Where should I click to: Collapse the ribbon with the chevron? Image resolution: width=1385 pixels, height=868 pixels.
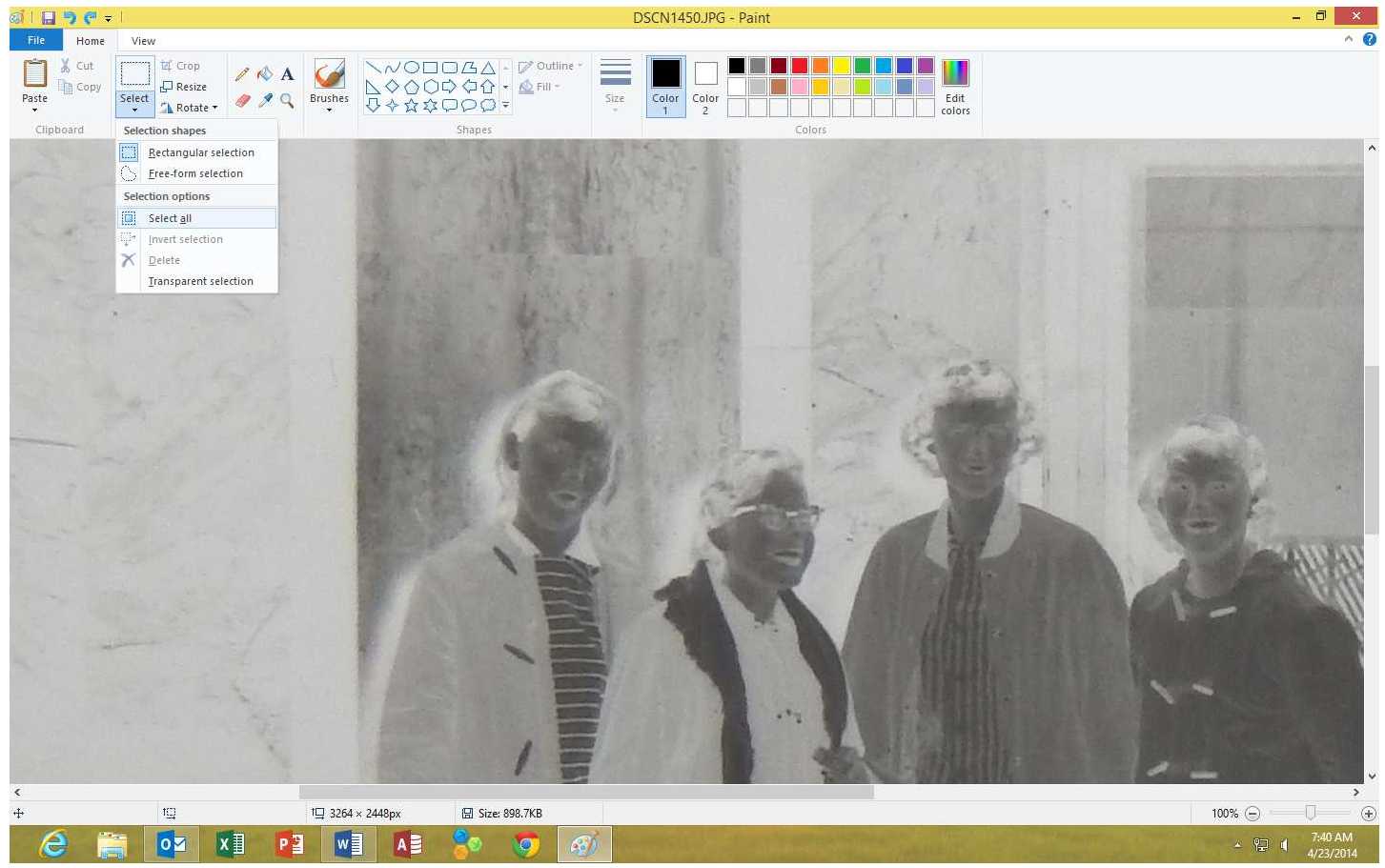pos(1349,39)
